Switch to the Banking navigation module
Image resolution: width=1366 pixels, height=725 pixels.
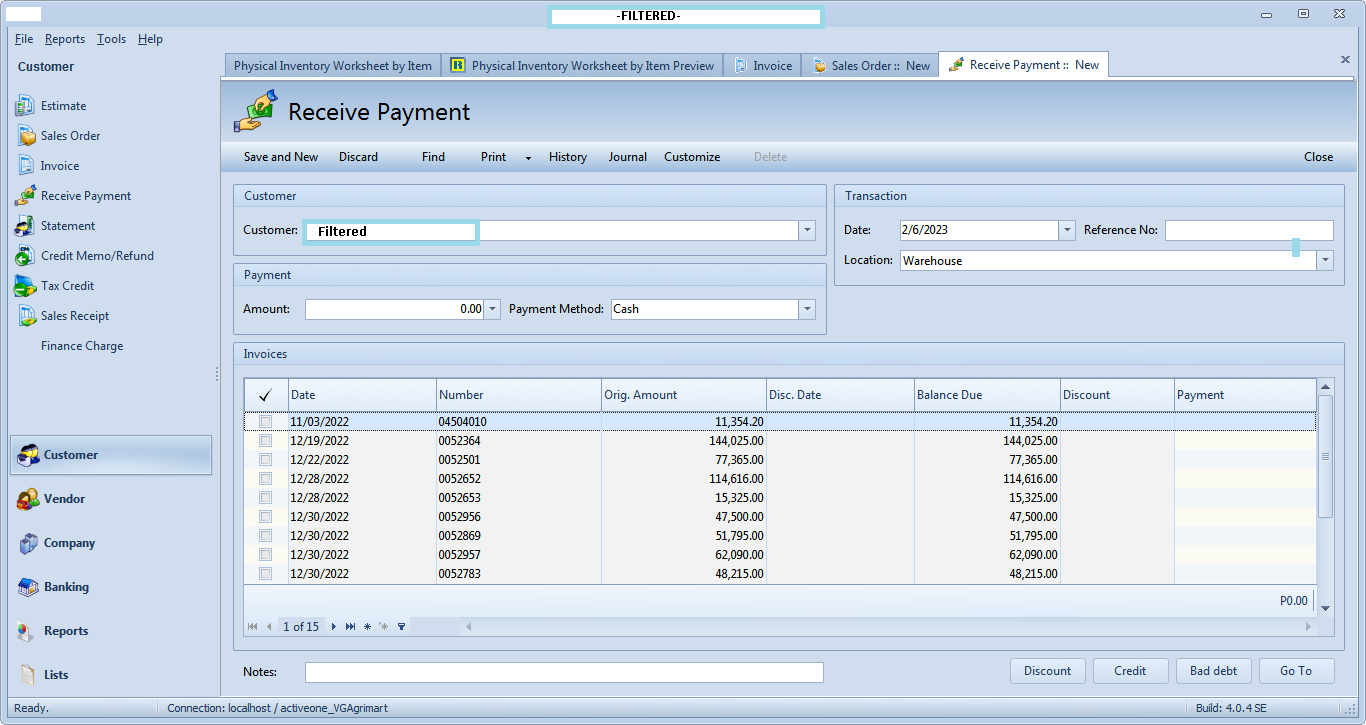(x=111, y=587)
